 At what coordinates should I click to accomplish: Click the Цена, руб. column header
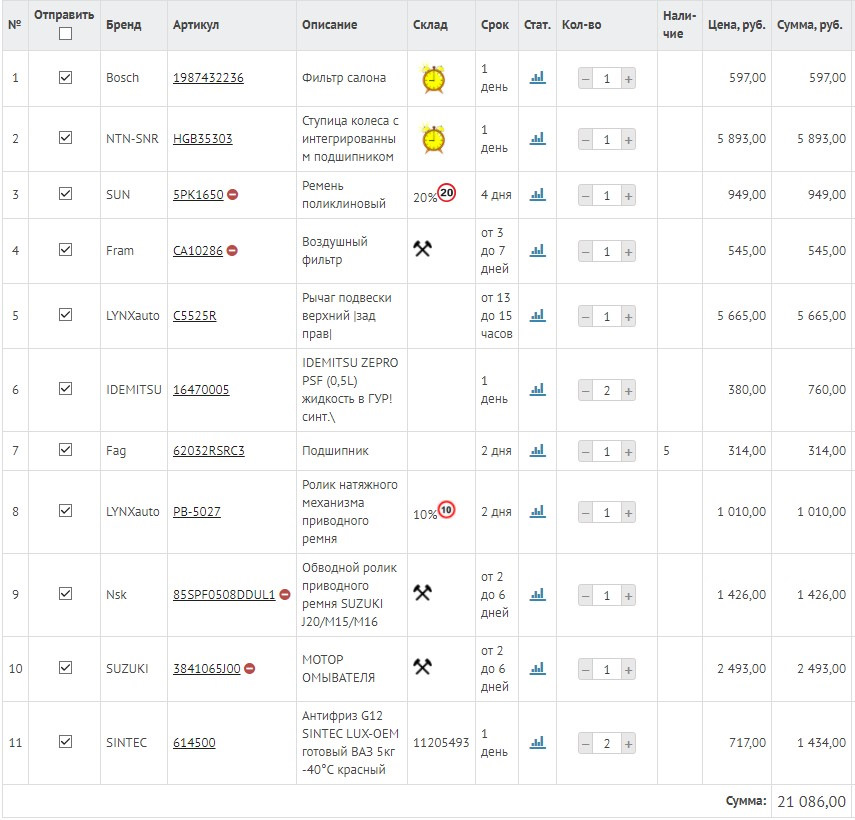tap(737, 25)
